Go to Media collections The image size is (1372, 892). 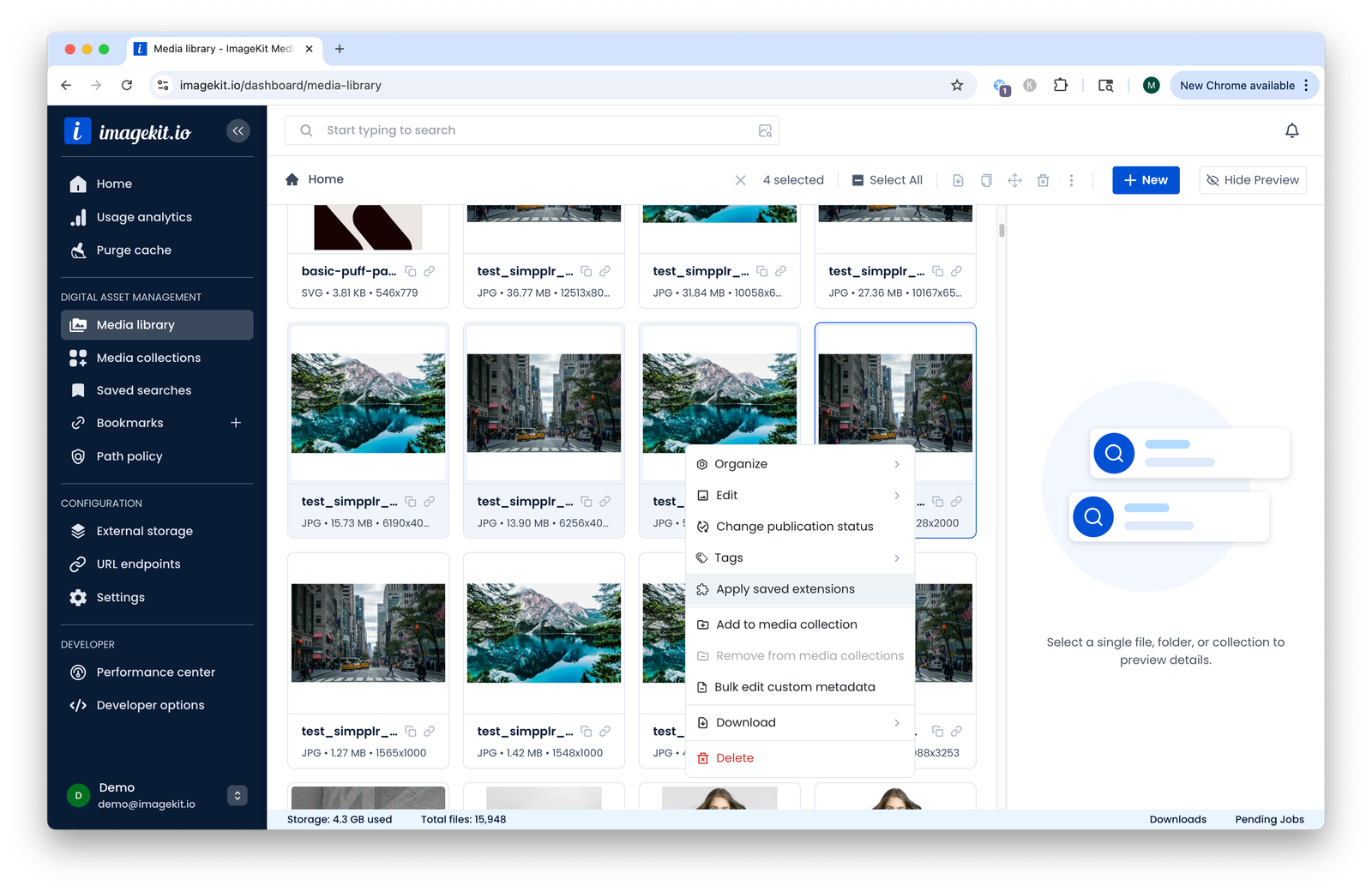[x=157, y=358]
